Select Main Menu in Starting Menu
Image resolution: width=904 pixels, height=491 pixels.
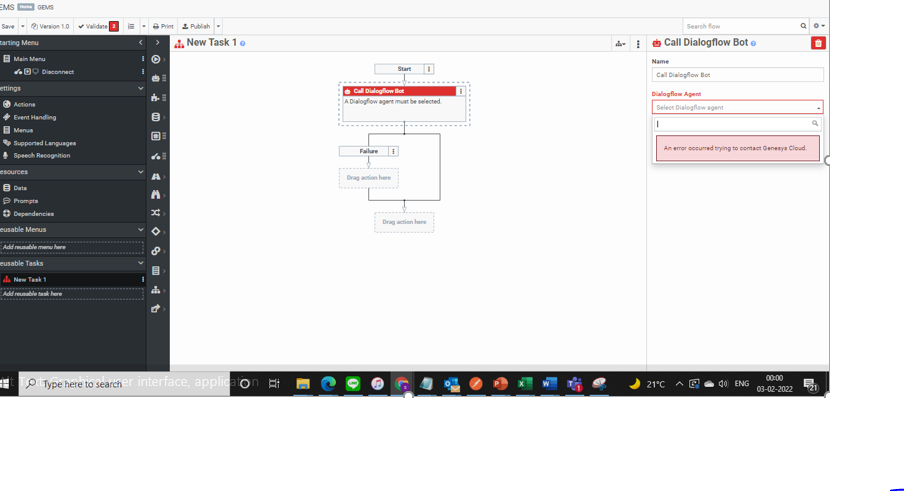point(29,59)
